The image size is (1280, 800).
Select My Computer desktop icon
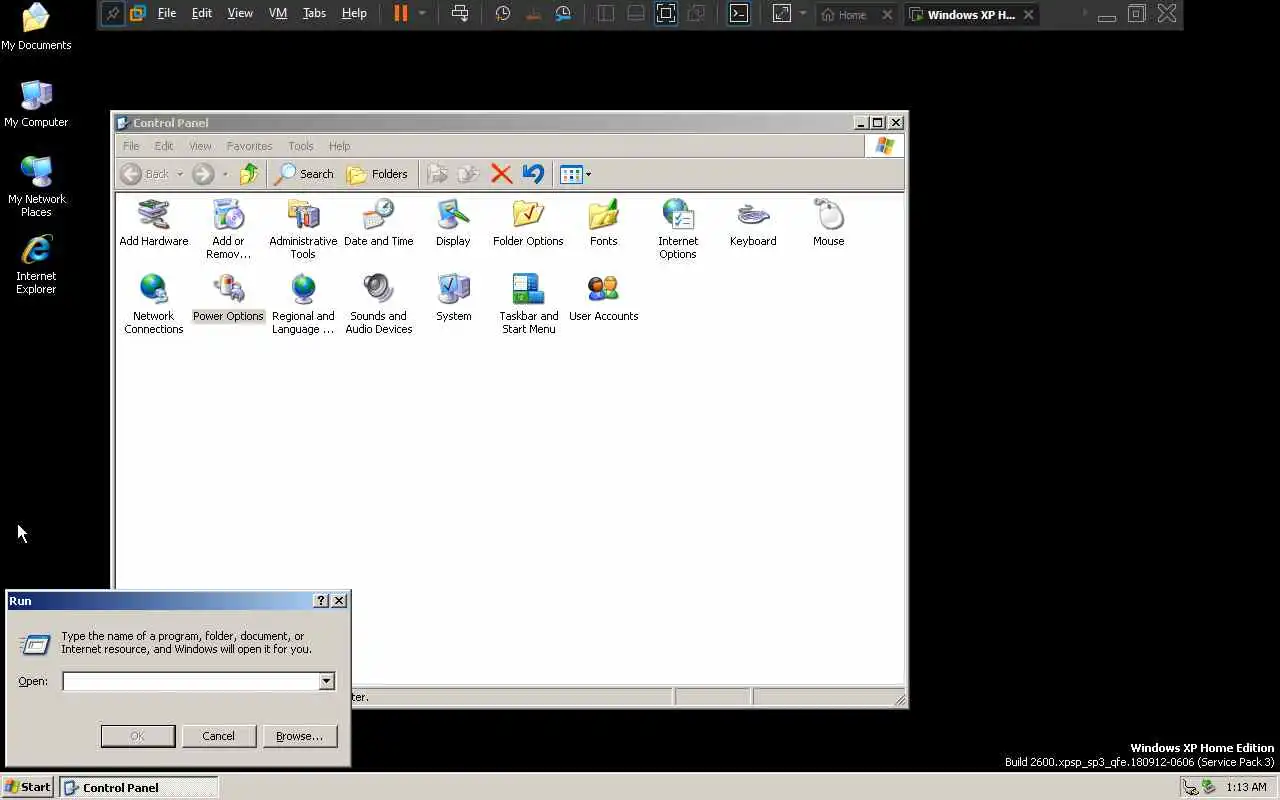point(36,103)
